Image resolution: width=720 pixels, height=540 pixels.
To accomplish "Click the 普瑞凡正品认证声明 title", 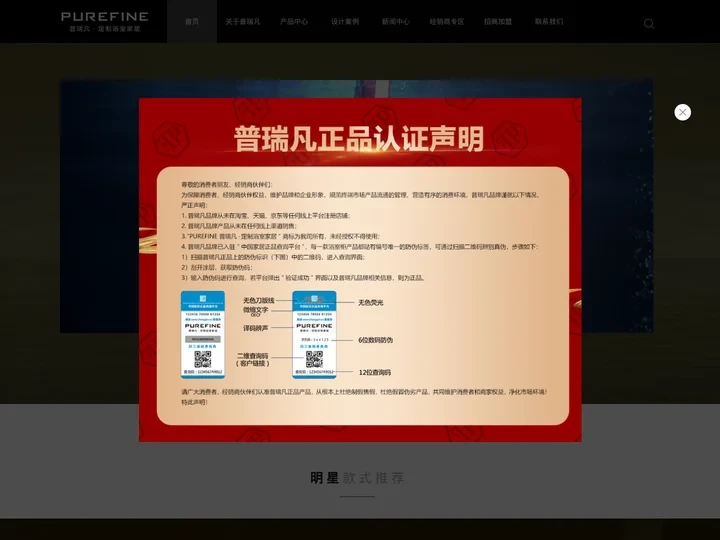I will click(x=359, y=138).
